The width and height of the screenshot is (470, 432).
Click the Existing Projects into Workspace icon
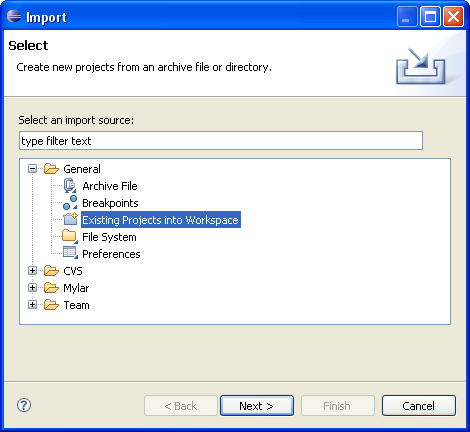pos(70,219)
